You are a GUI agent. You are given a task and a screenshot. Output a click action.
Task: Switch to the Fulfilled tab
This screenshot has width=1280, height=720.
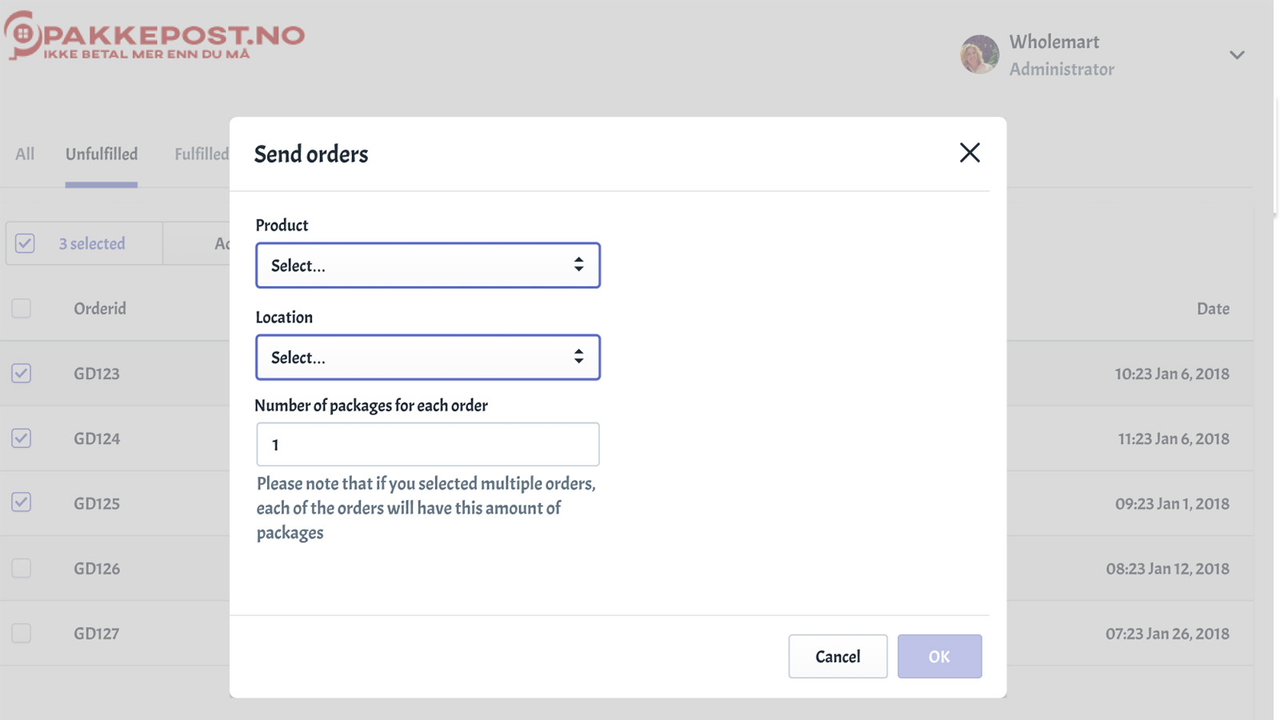[x=201, y=153]
